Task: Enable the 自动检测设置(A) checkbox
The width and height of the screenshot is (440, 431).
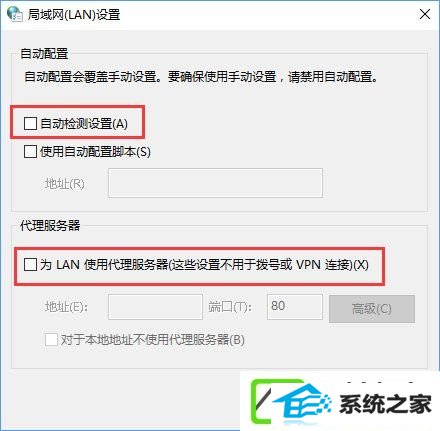Action: (x=30, y=124)
